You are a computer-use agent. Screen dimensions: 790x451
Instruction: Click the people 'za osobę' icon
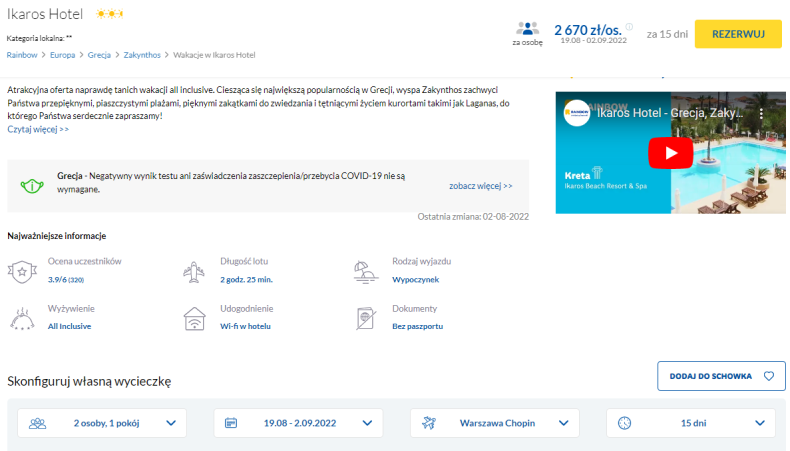tap(528, 29)
